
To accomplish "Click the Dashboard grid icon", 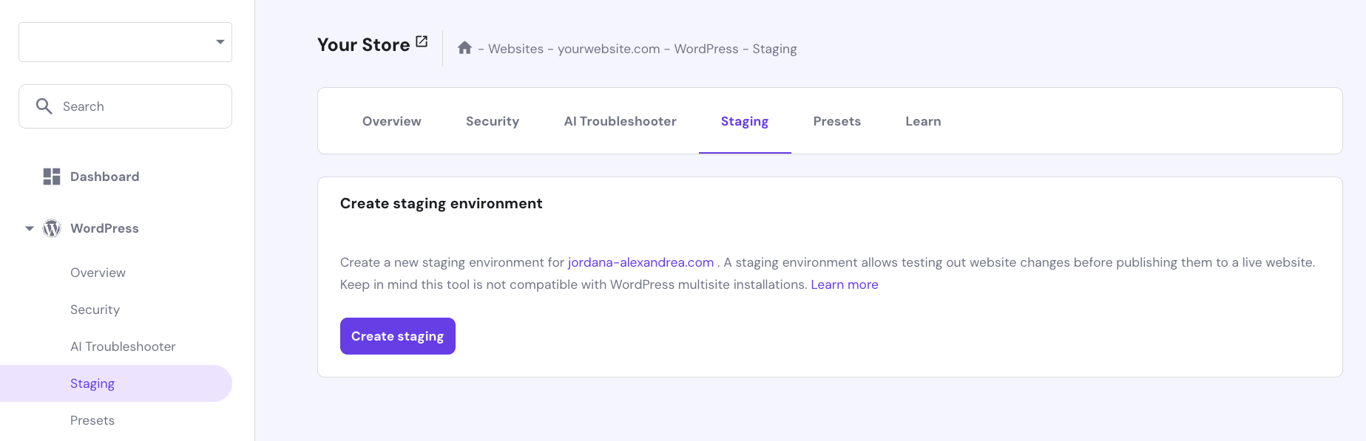I will click(52, 176).
